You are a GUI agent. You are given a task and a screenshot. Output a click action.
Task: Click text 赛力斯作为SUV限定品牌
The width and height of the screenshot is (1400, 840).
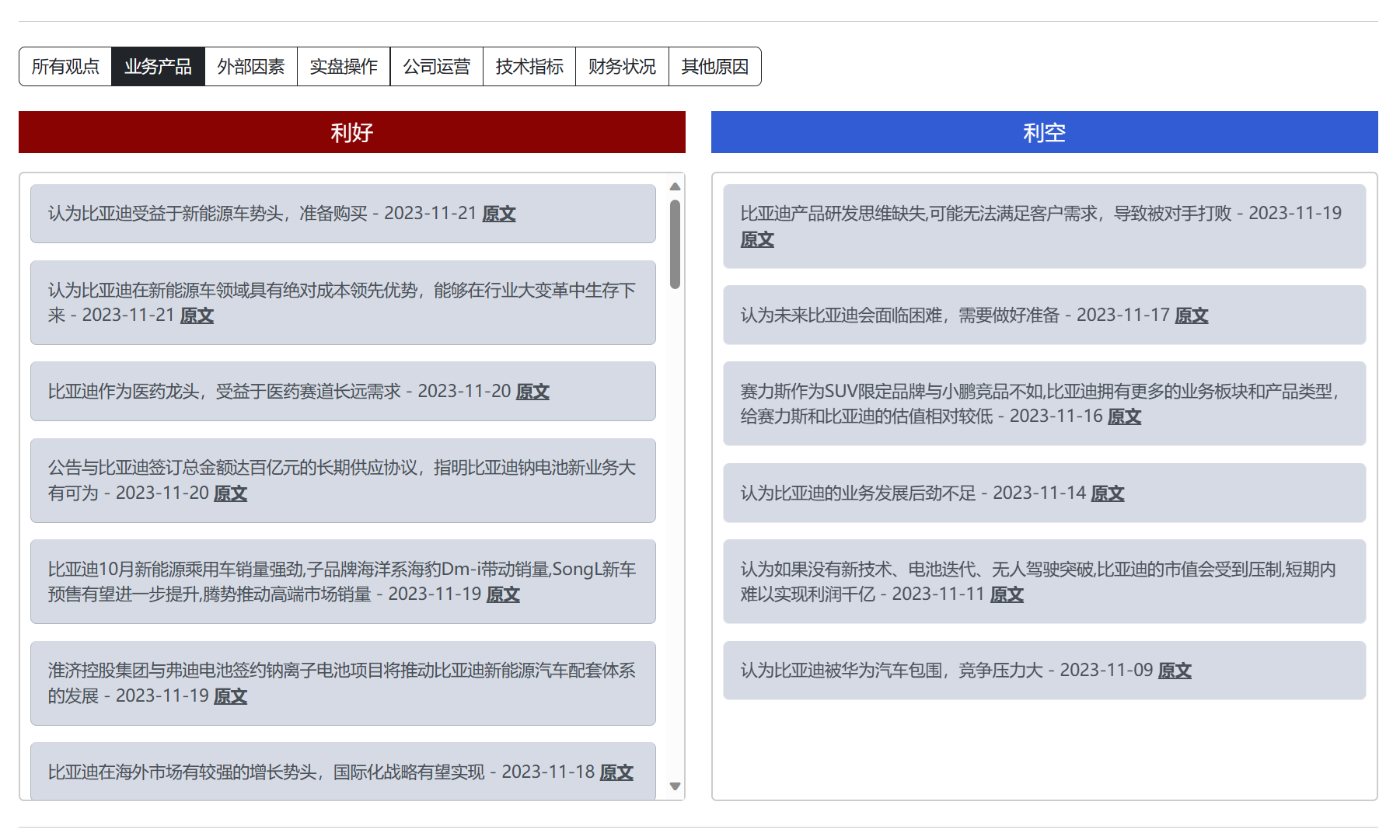click(833, 392)
